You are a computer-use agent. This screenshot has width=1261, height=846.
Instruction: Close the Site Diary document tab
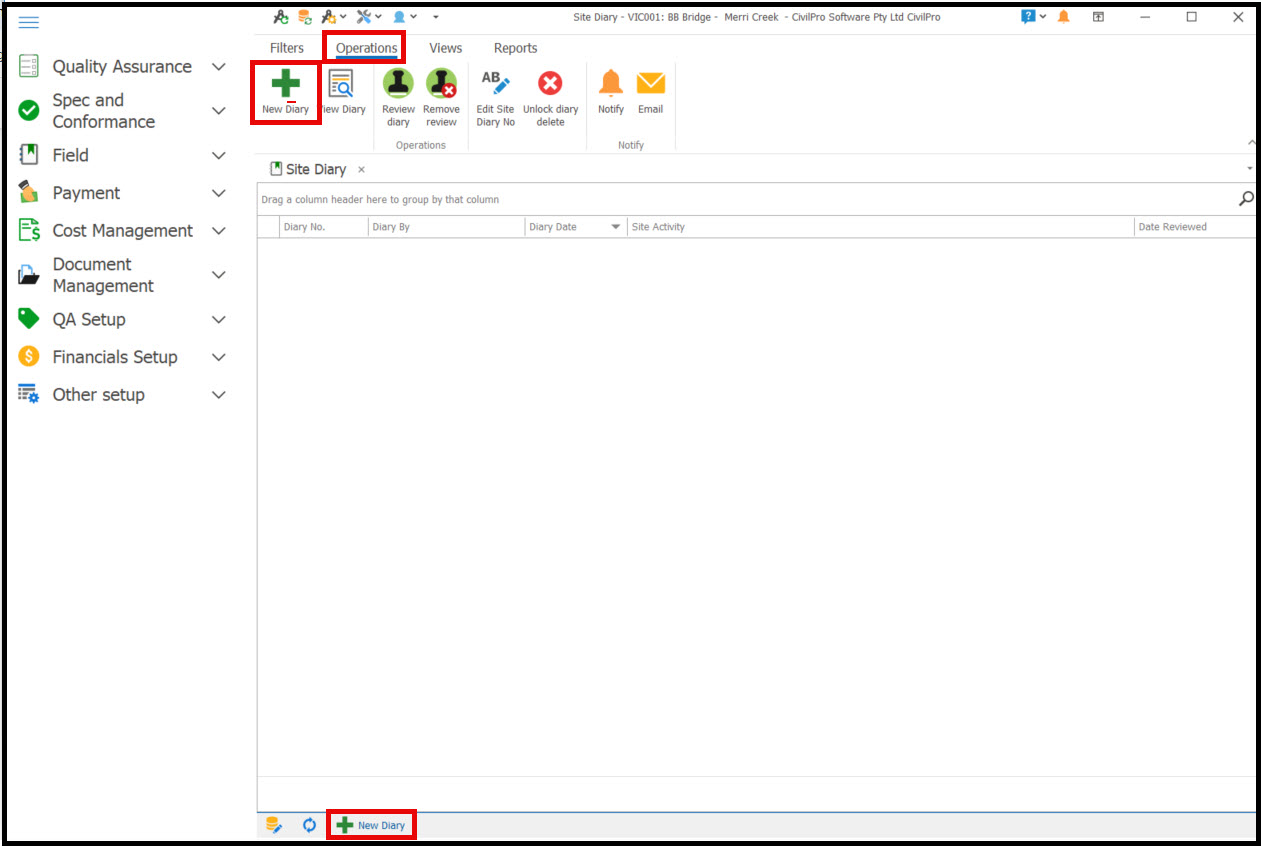(x=362, y=170)
